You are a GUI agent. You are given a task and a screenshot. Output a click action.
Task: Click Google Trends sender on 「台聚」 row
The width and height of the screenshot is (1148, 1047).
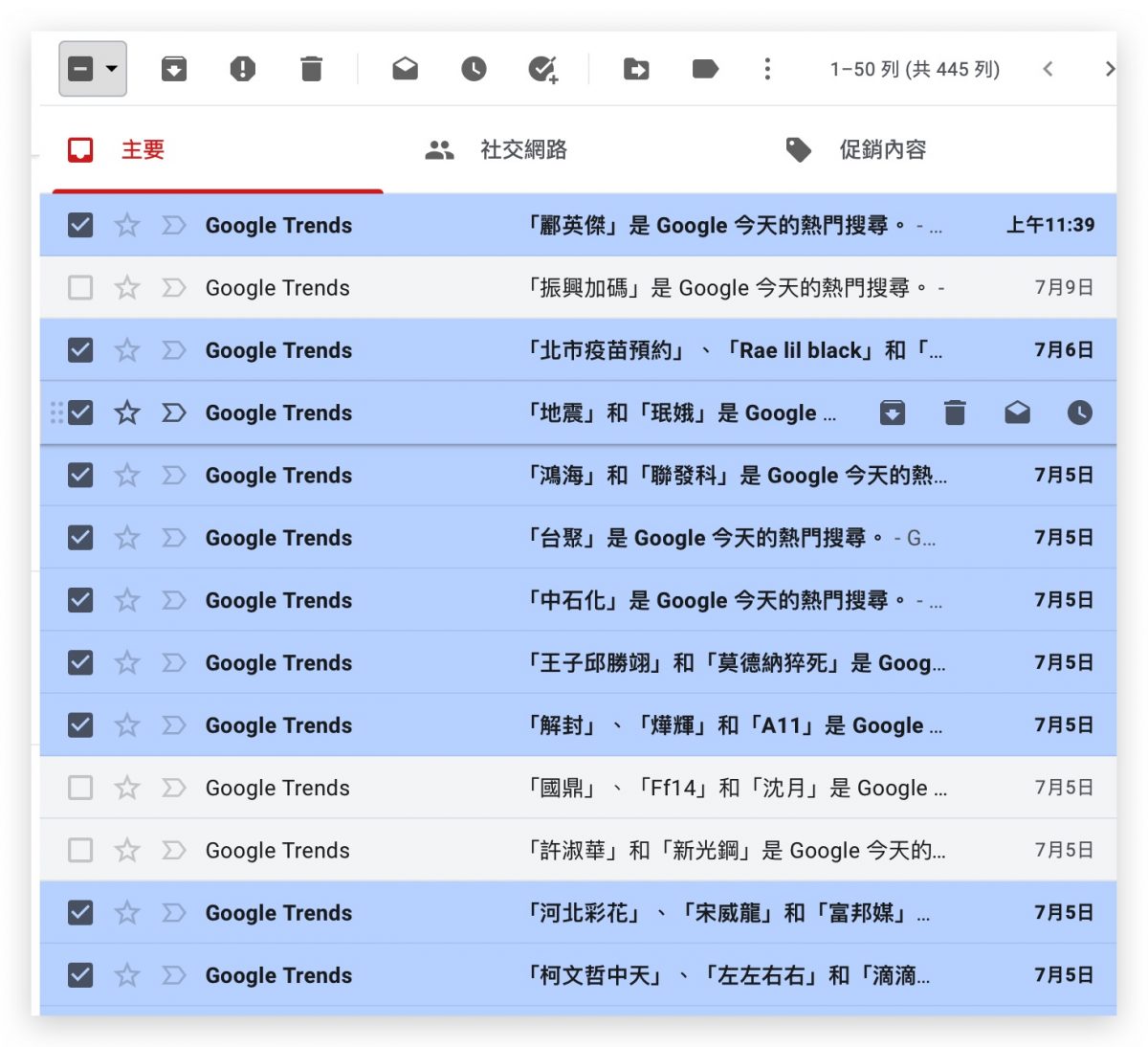point(278,538)
